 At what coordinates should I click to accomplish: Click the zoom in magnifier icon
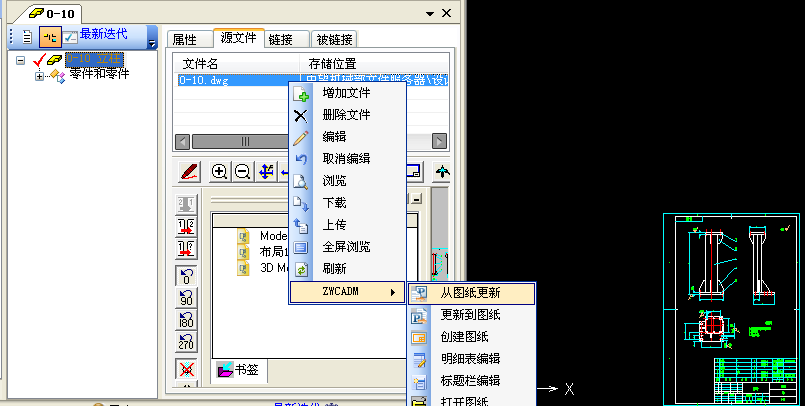tap(219, 172)
